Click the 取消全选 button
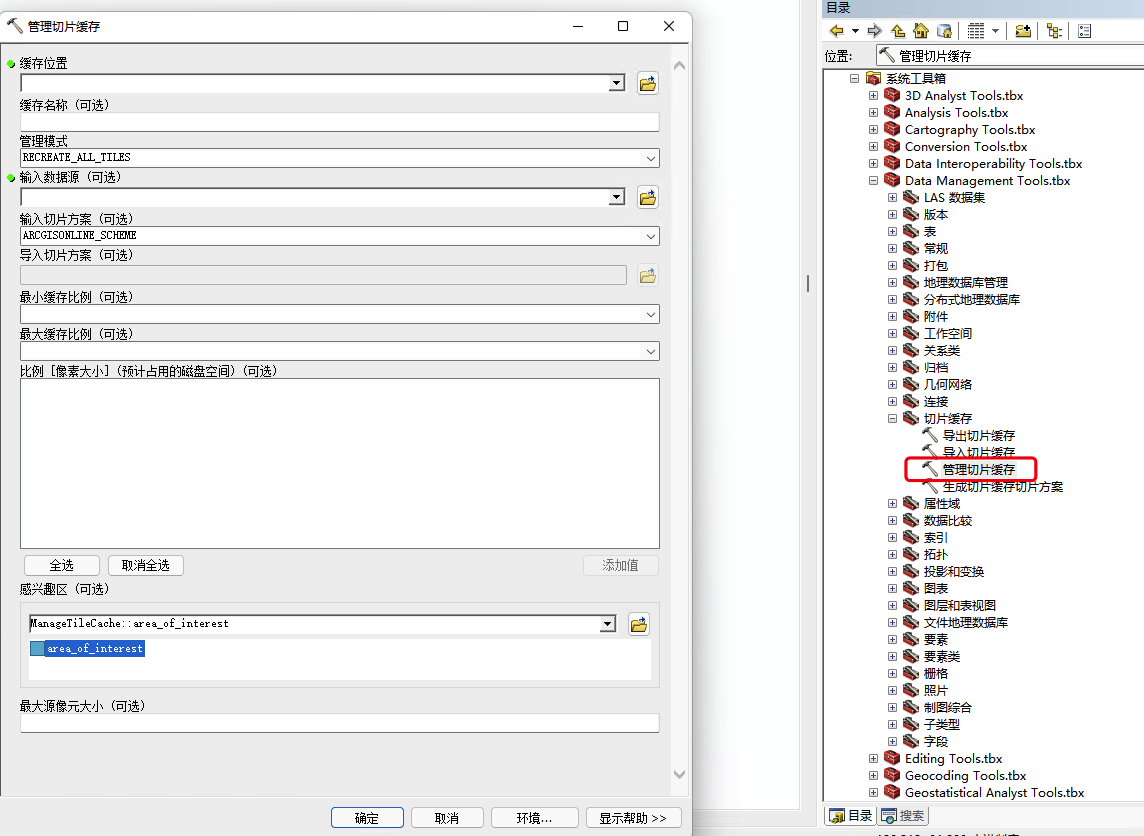The height and width of the screenshot is (836, 1144). [145, 565]
